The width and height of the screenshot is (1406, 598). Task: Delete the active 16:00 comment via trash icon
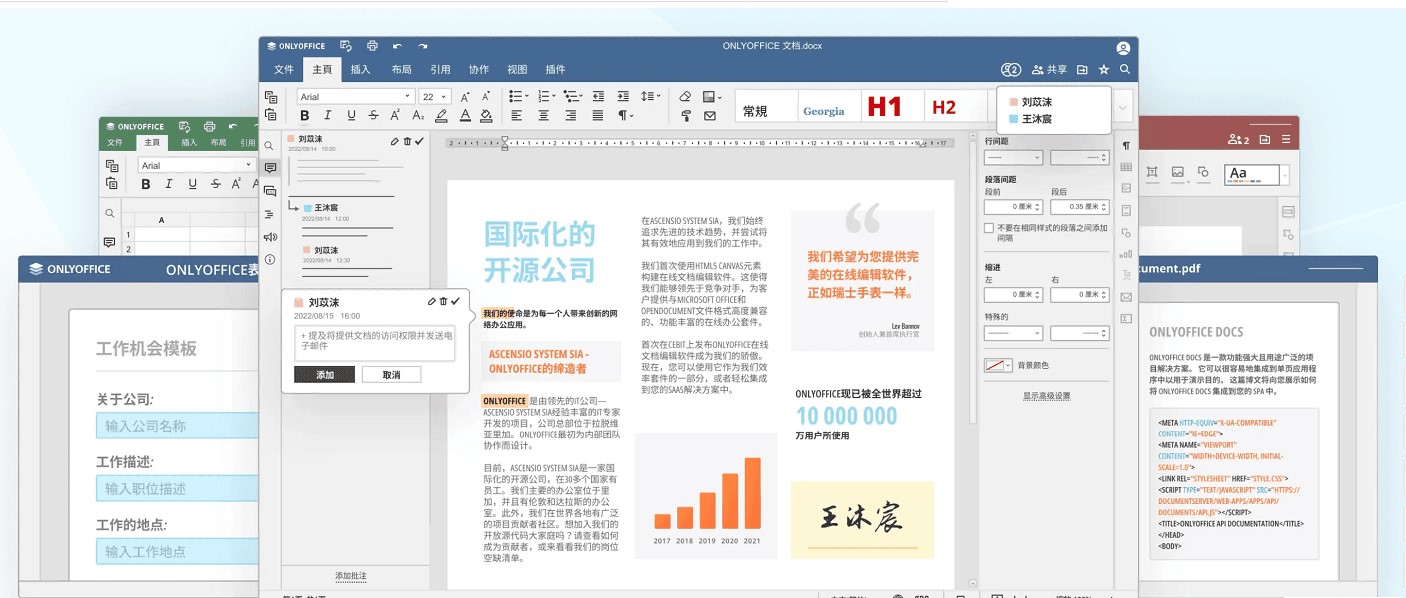[x=444, y=301]
